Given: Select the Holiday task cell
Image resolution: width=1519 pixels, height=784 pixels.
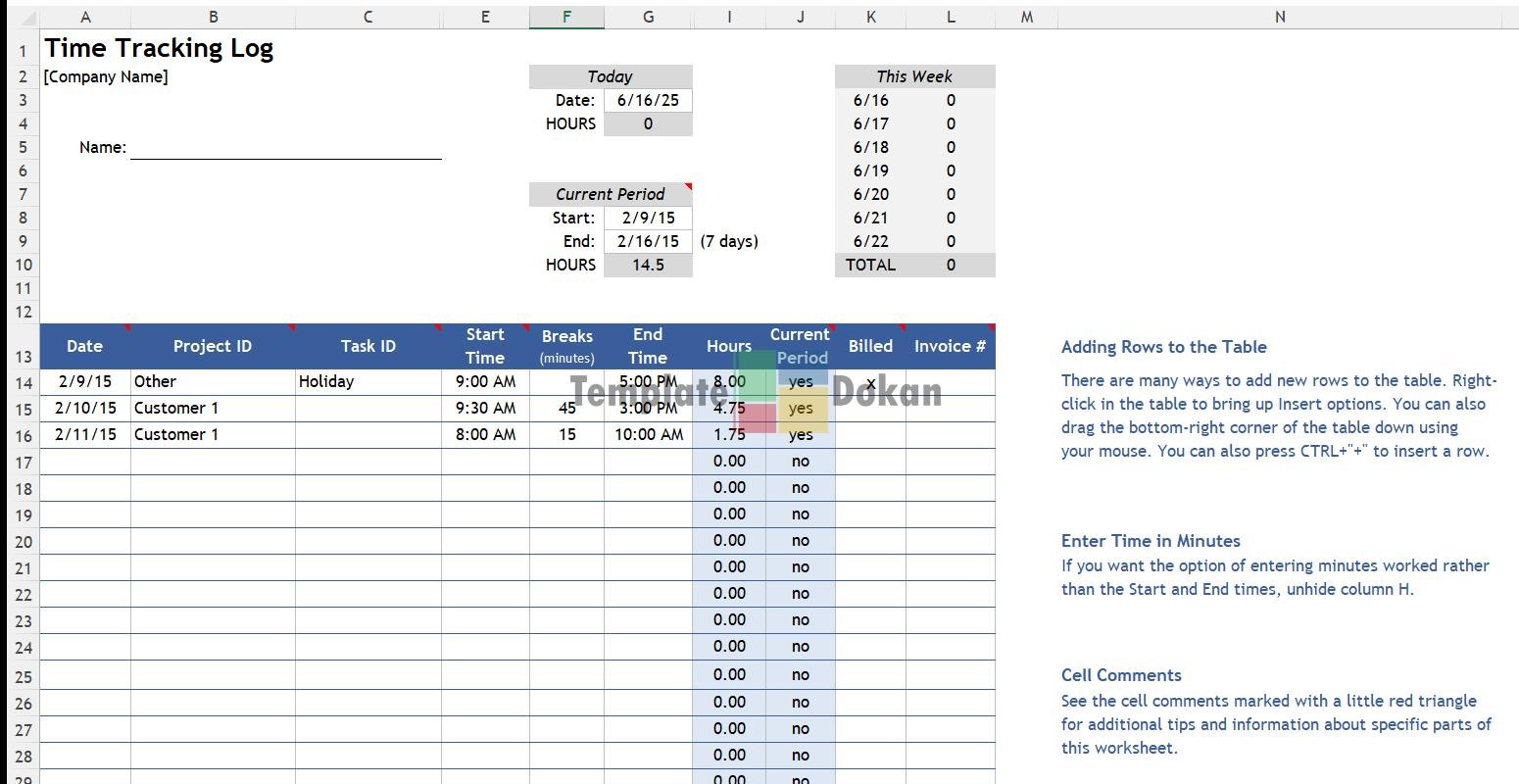Looking at the screenshot, I should click(367, 381).
